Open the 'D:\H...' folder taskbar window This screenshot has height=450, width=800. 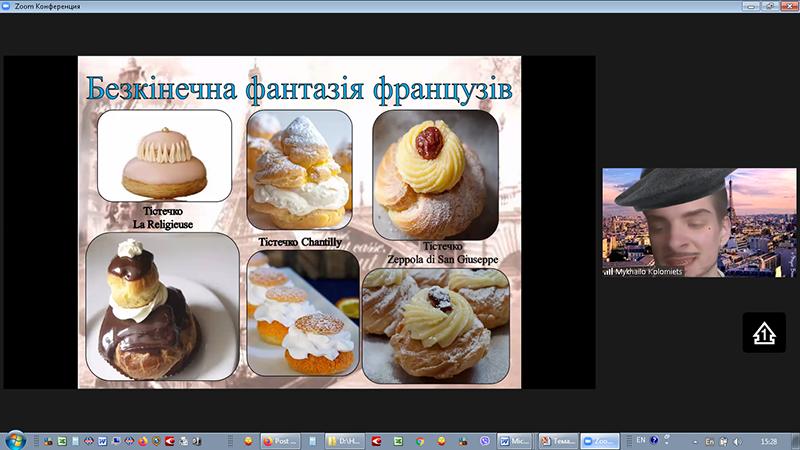(x=345, y=440)
